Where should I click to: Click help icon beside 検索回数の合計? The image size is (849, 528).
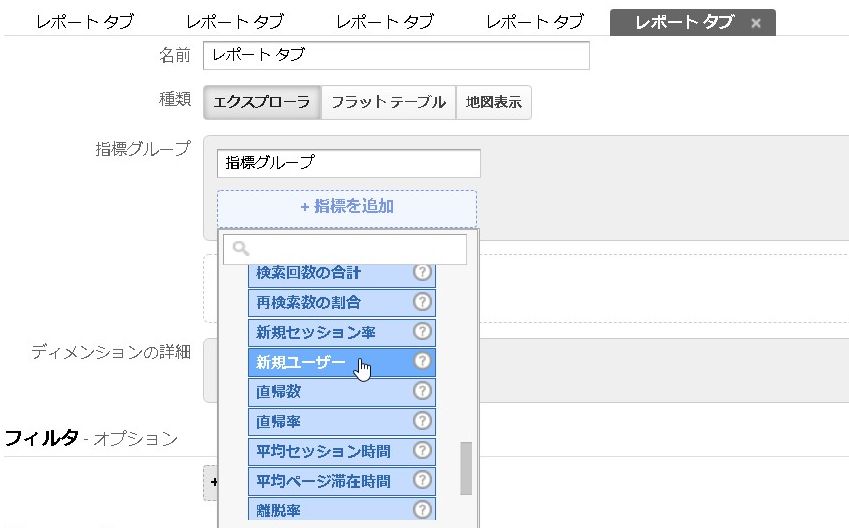point(422,272)
